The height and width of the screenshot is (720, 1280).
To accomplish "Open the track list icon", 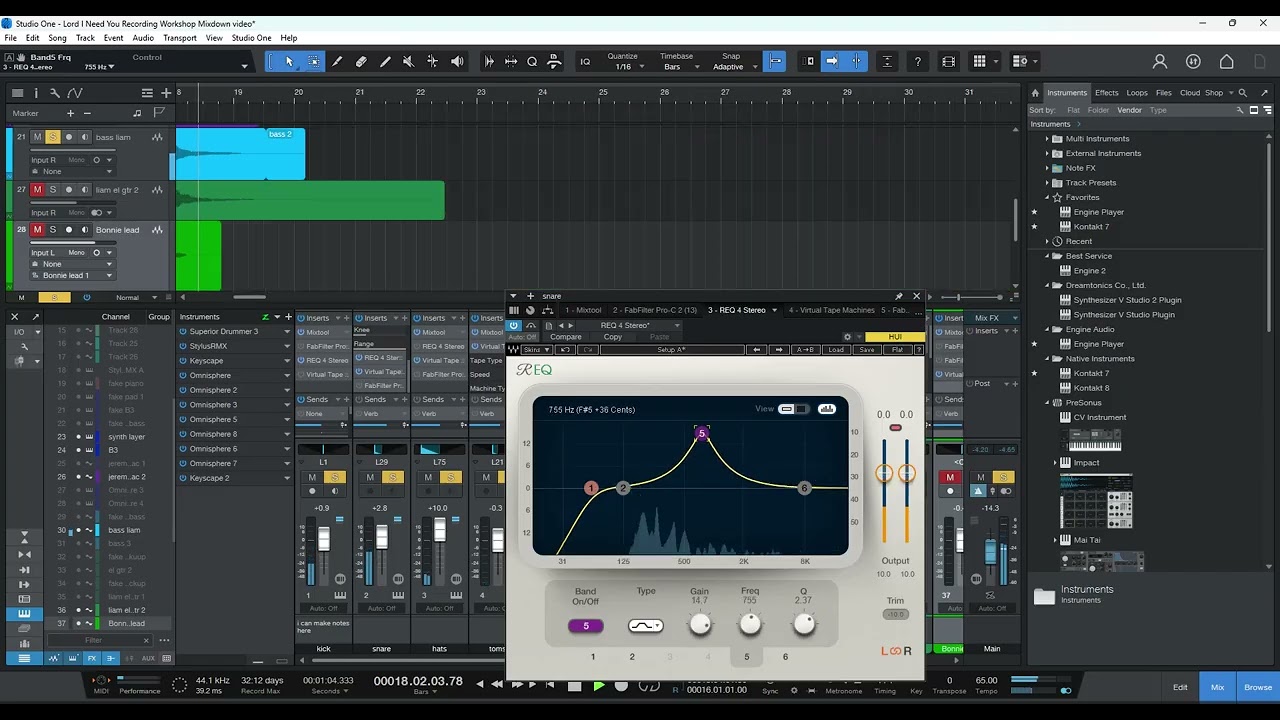I will click(17, 93).
